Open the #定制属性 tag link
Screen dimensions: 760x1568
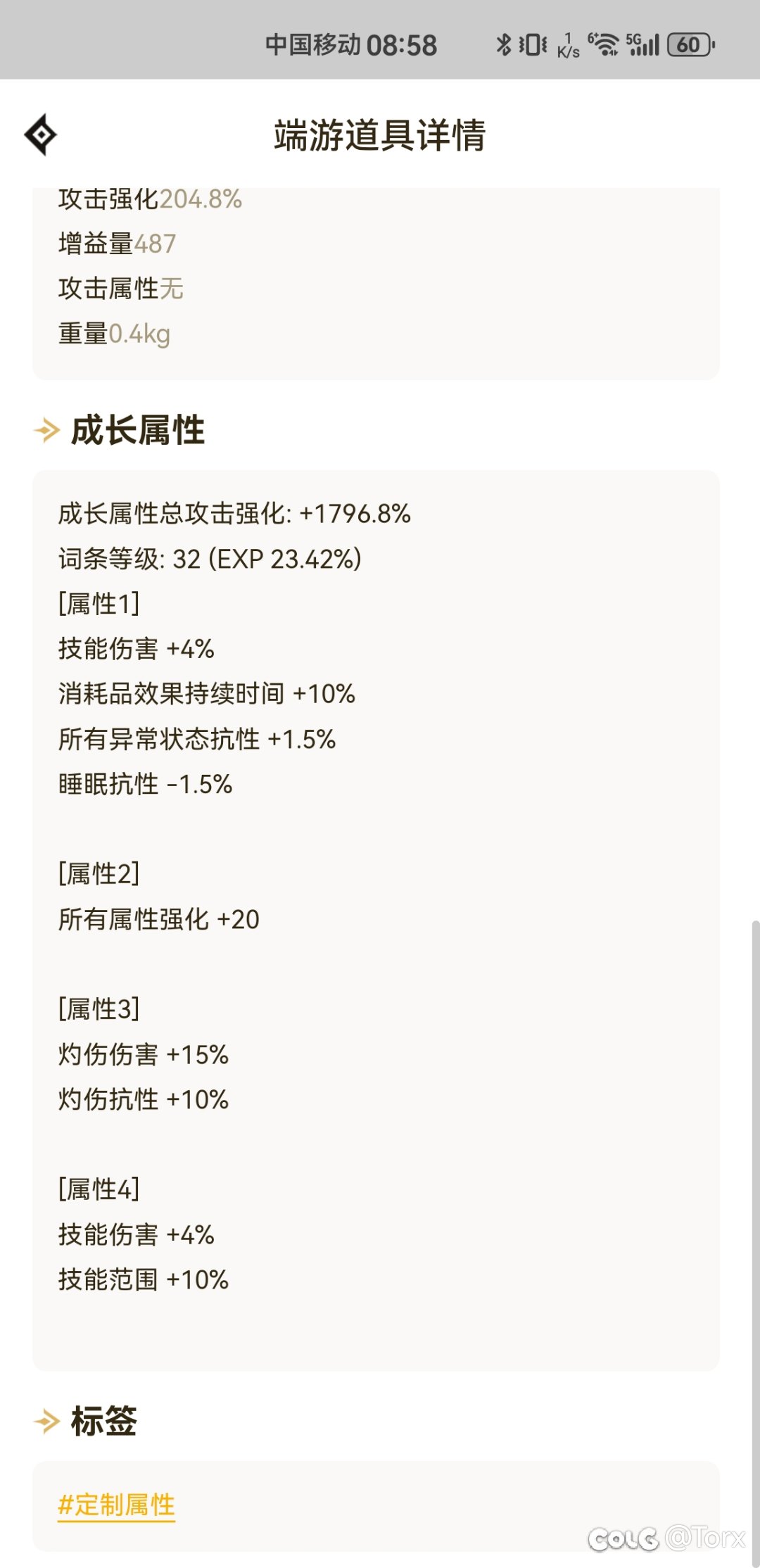coord(116,1505)
